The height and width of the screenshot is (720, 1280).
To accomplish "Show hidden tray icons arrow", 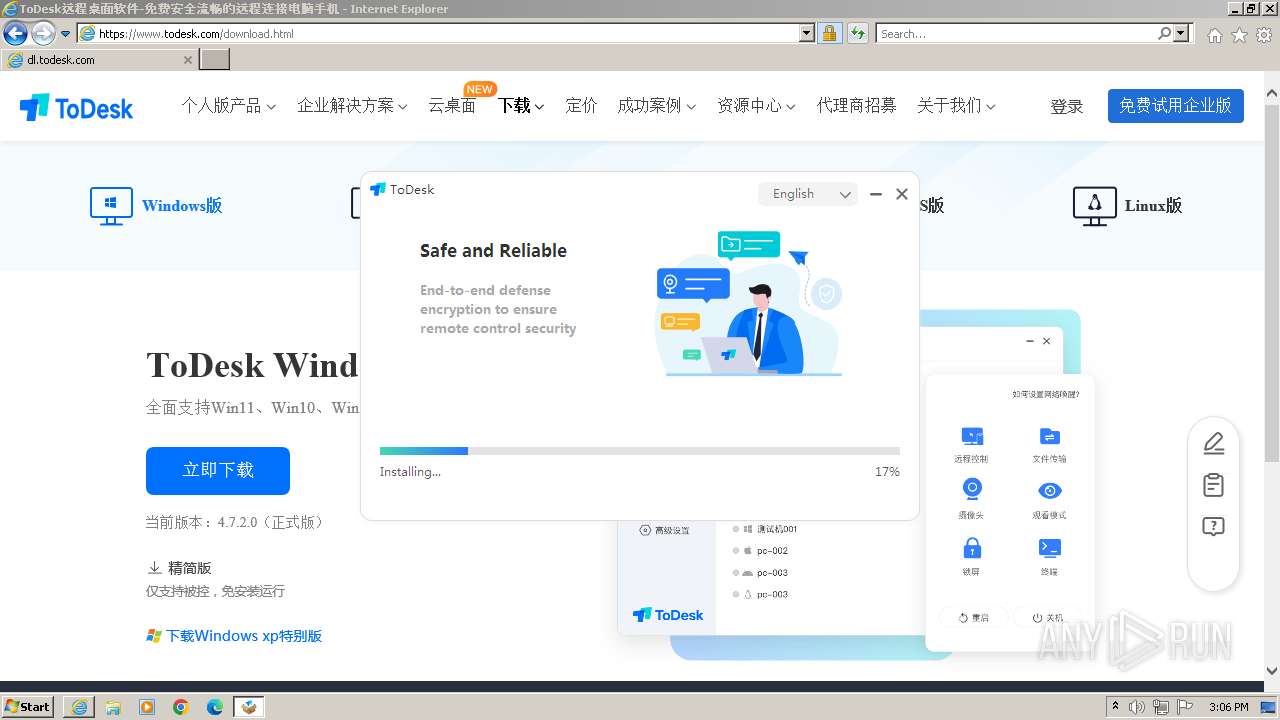I will click(1116, 707).
